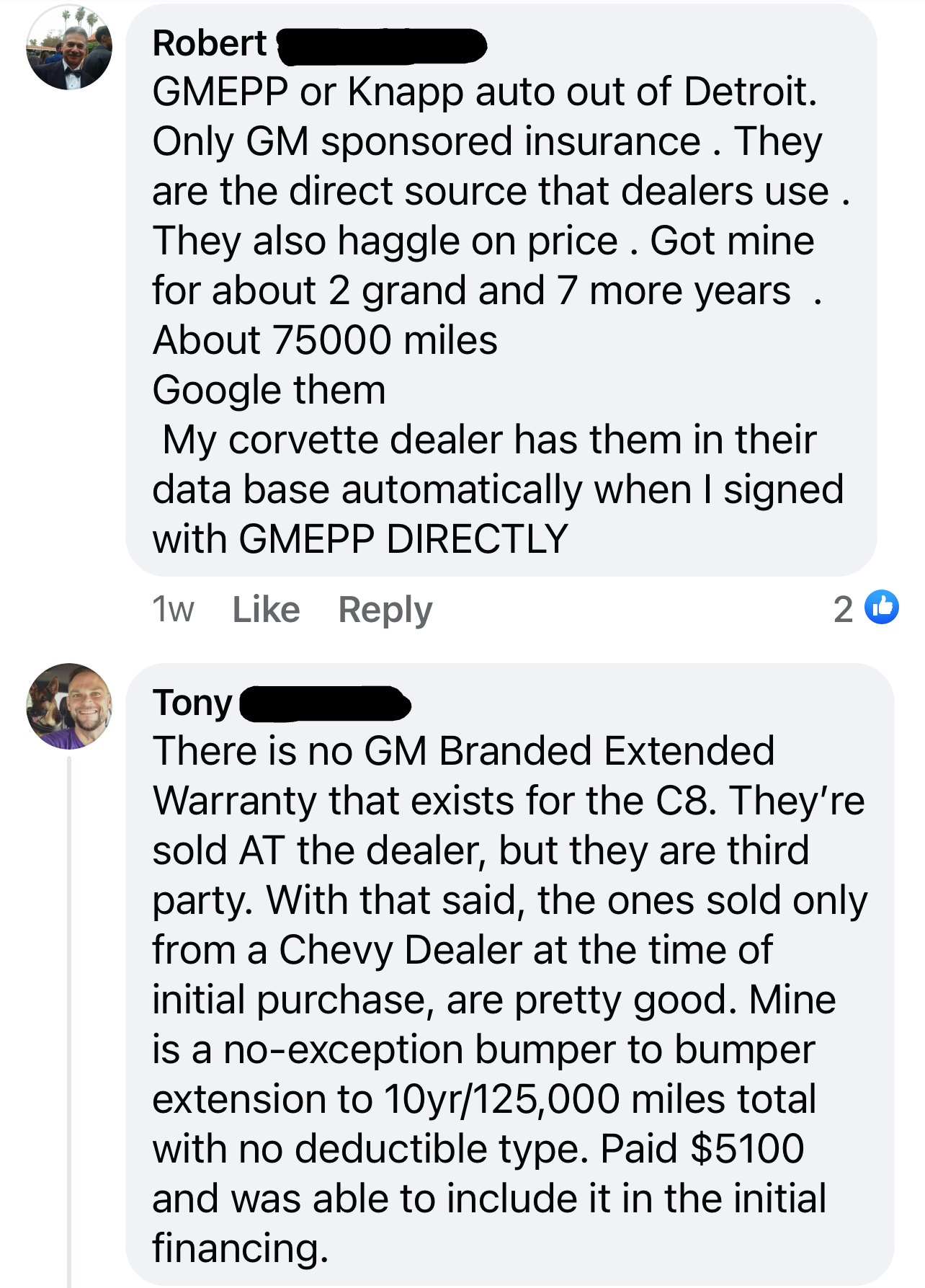Click the redacted surname after Tony
925x1288 pixels.
tap(325, 704)
